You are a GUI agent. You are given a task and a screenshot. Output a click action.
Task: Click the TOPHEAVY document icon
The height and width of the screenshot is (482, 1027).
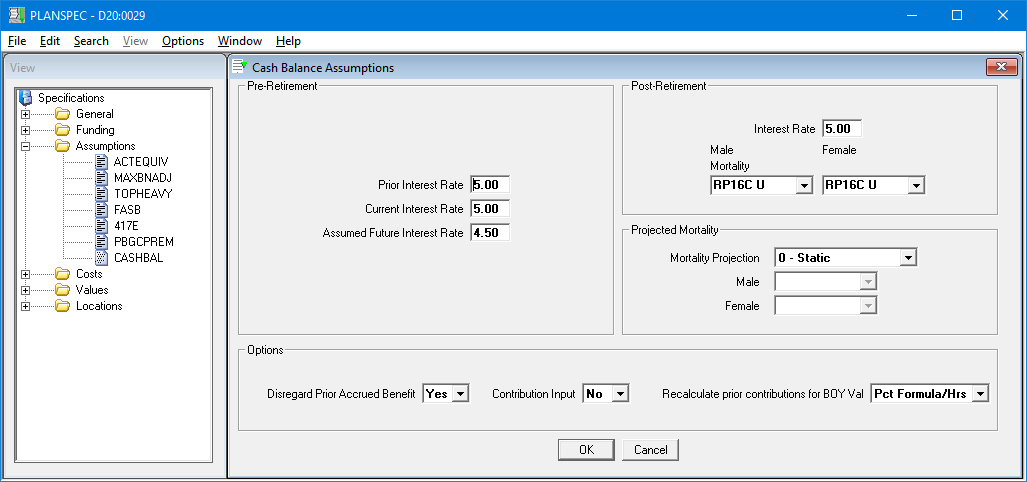[x=102, y=194]
